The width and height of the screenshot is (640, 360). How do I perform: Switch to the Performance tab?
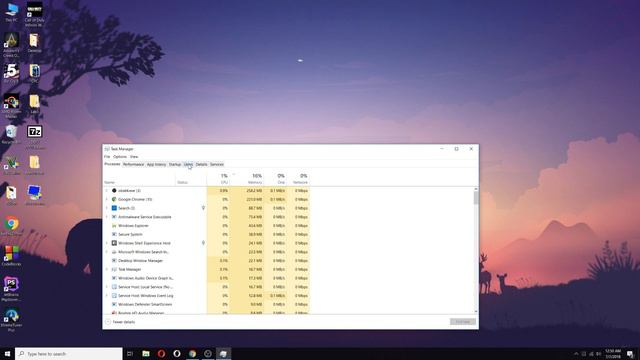[x=133, y=164]
